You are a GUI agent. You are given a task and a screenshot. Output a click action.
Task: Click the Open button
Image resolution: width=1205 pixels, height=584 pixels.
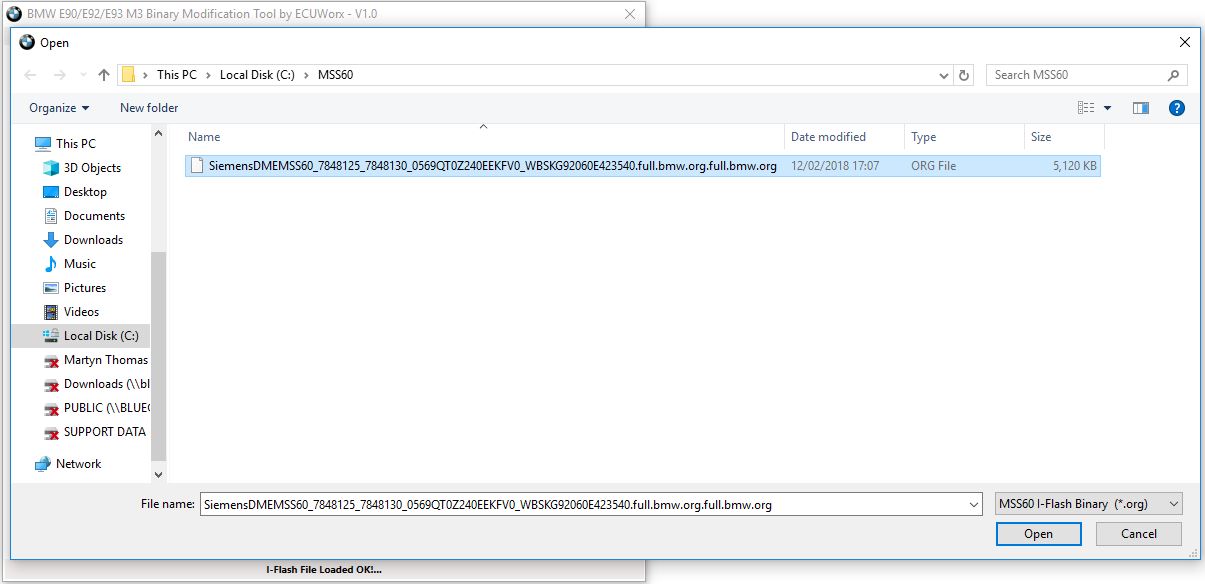point(1038,534)
